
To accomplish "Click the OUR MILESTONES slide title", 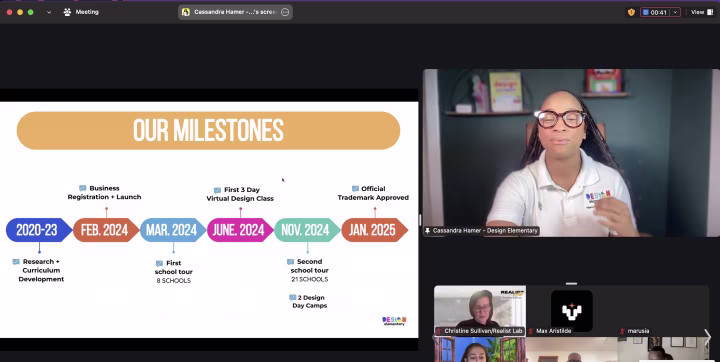I will pyautogui.click(x=208, y=130).
